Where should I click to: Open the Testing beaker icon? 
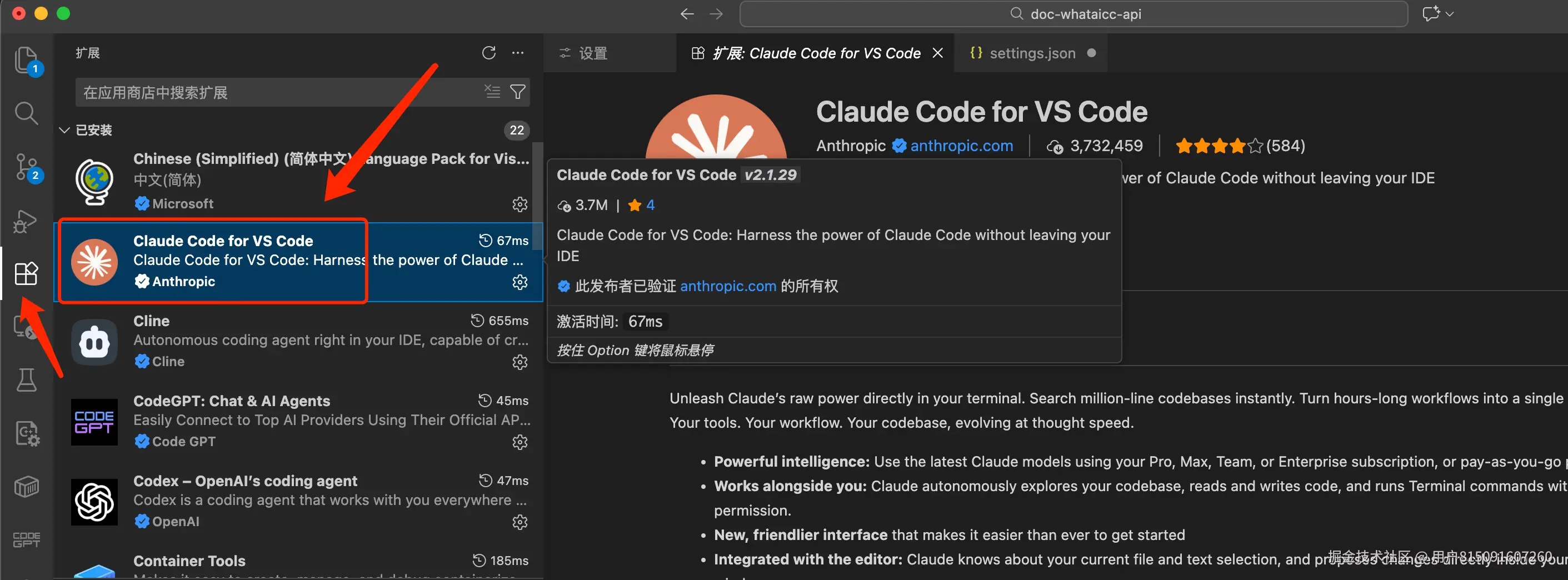(x=27, y=379)
